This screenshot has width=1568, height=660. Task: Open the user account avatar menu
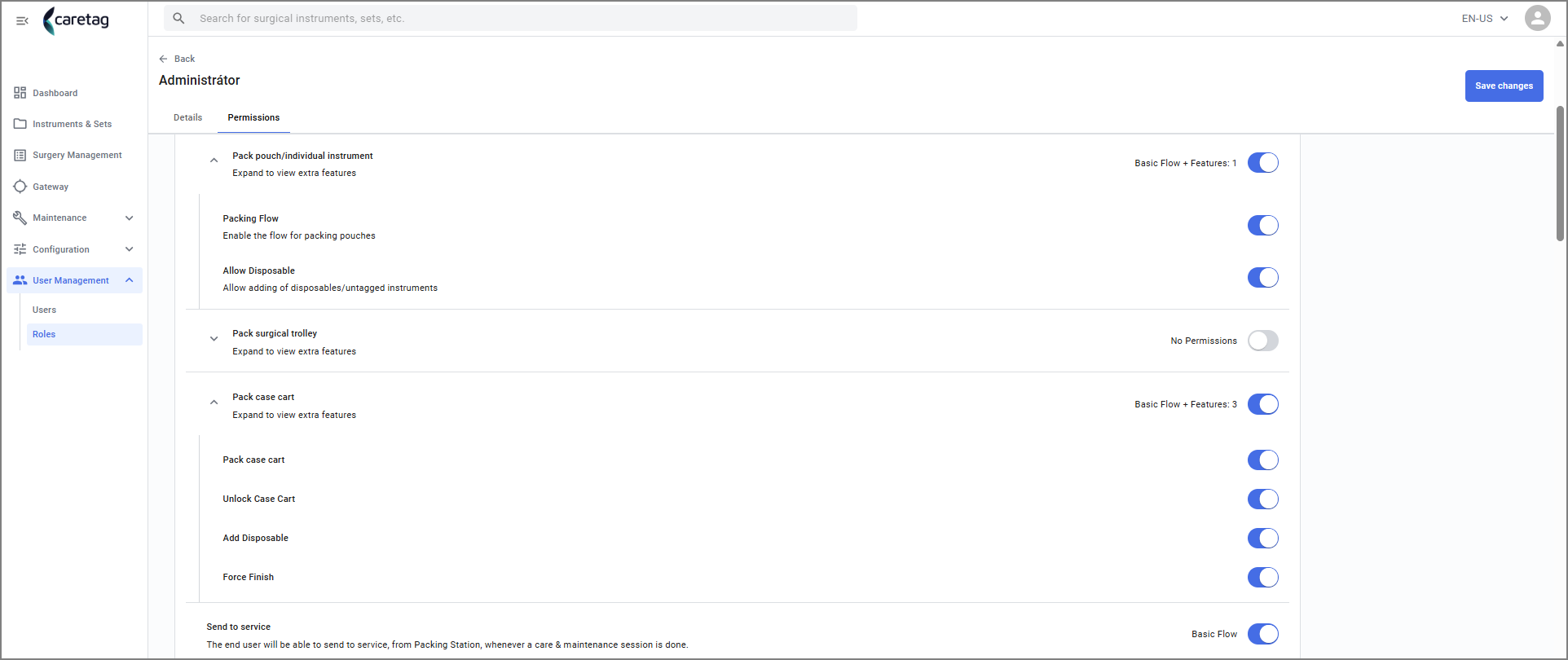click(1537, 18)
